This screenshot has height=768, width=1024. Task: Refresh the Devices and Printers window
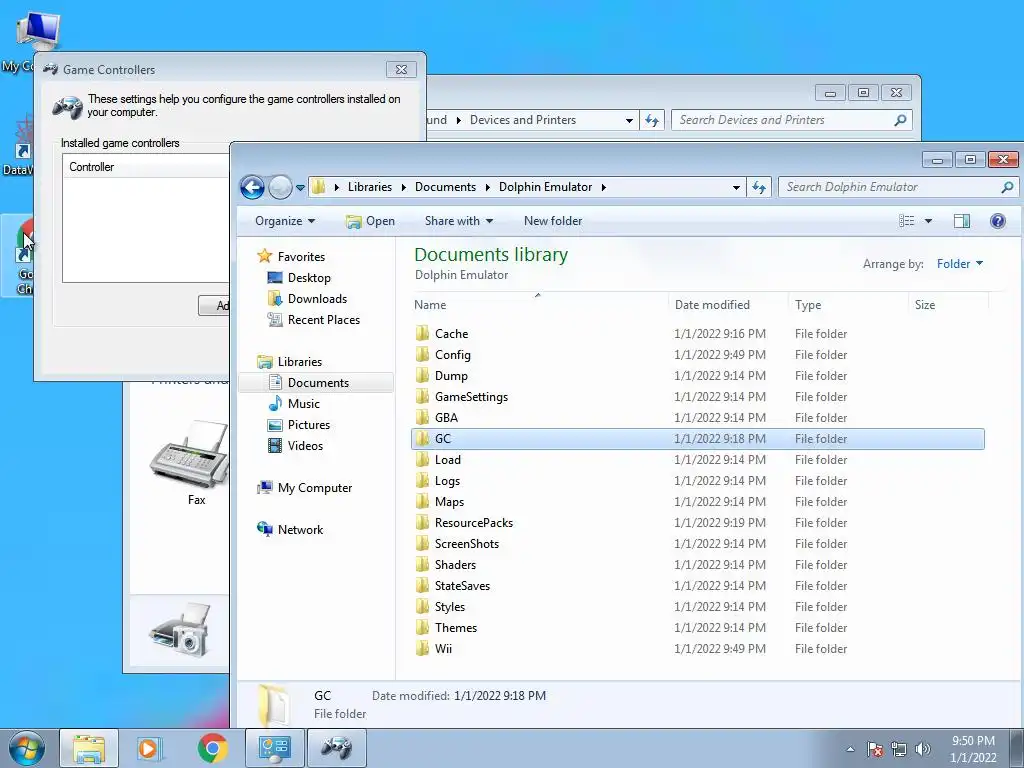651,120
